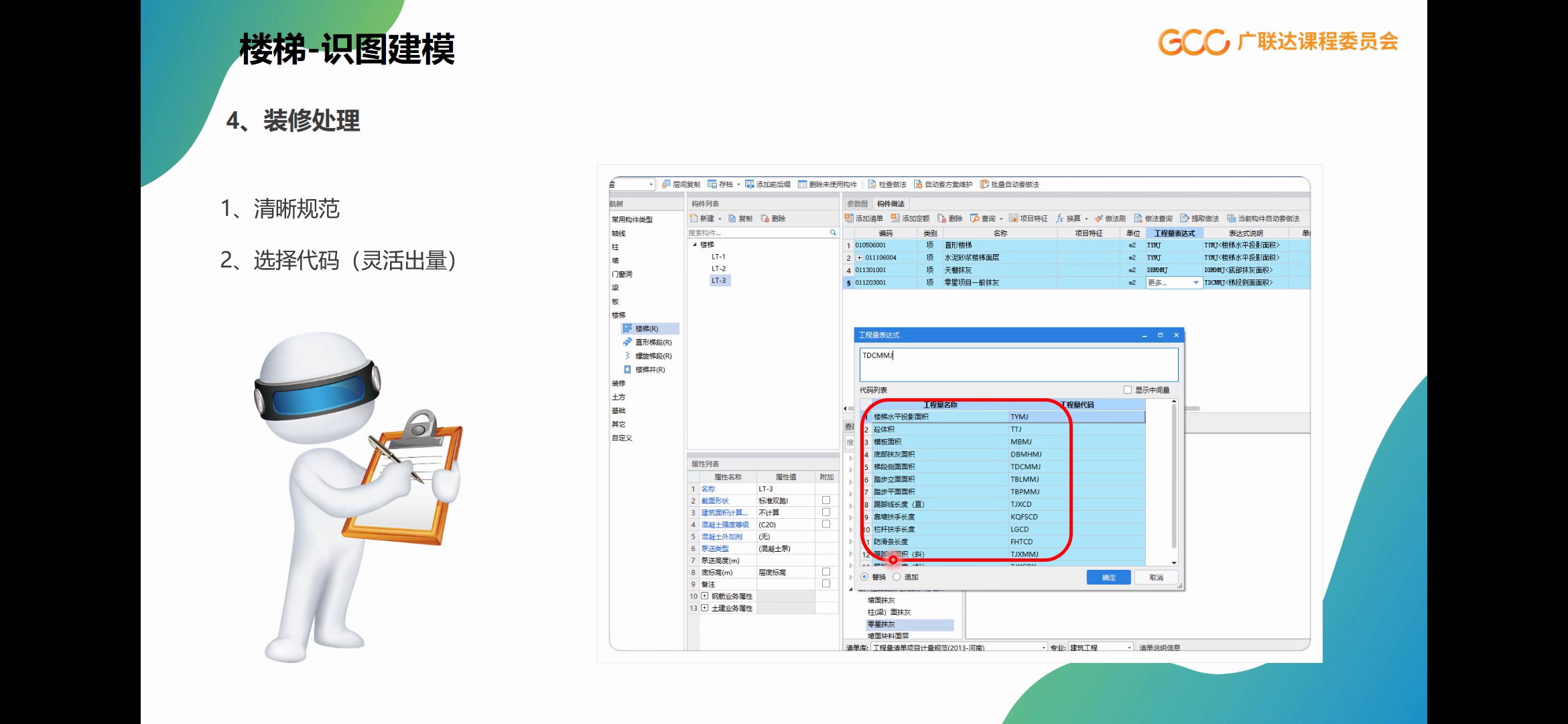The width and height of the screenshot is (1568, 724).
Task: Click the 确定 button in dialog
Action: [x=1109, y=578]
